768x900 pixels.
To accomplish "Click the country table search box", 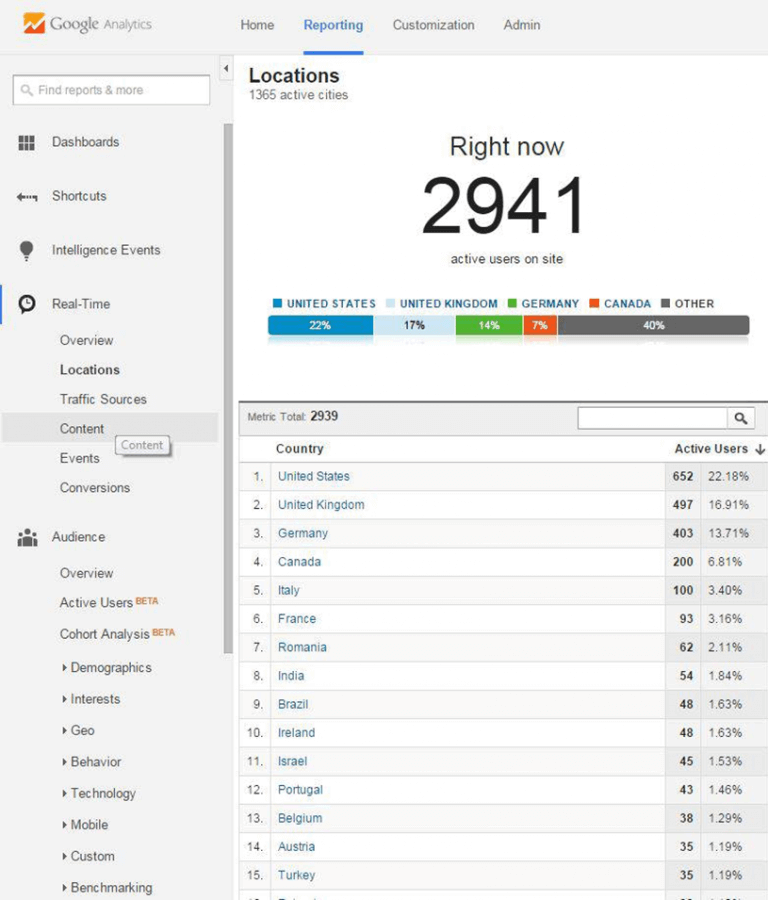I will [x=653, y=418].
